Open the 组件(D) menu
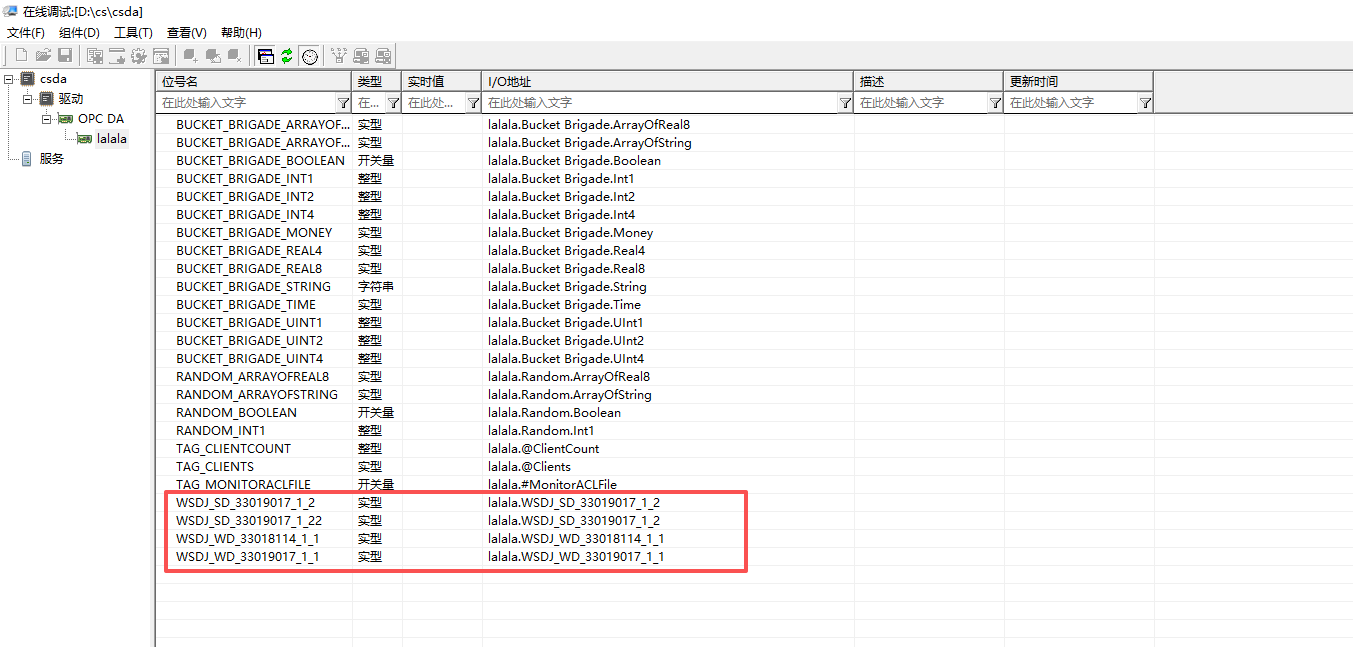The width and height of the screenshot is (1353, 647). point(79,33)
